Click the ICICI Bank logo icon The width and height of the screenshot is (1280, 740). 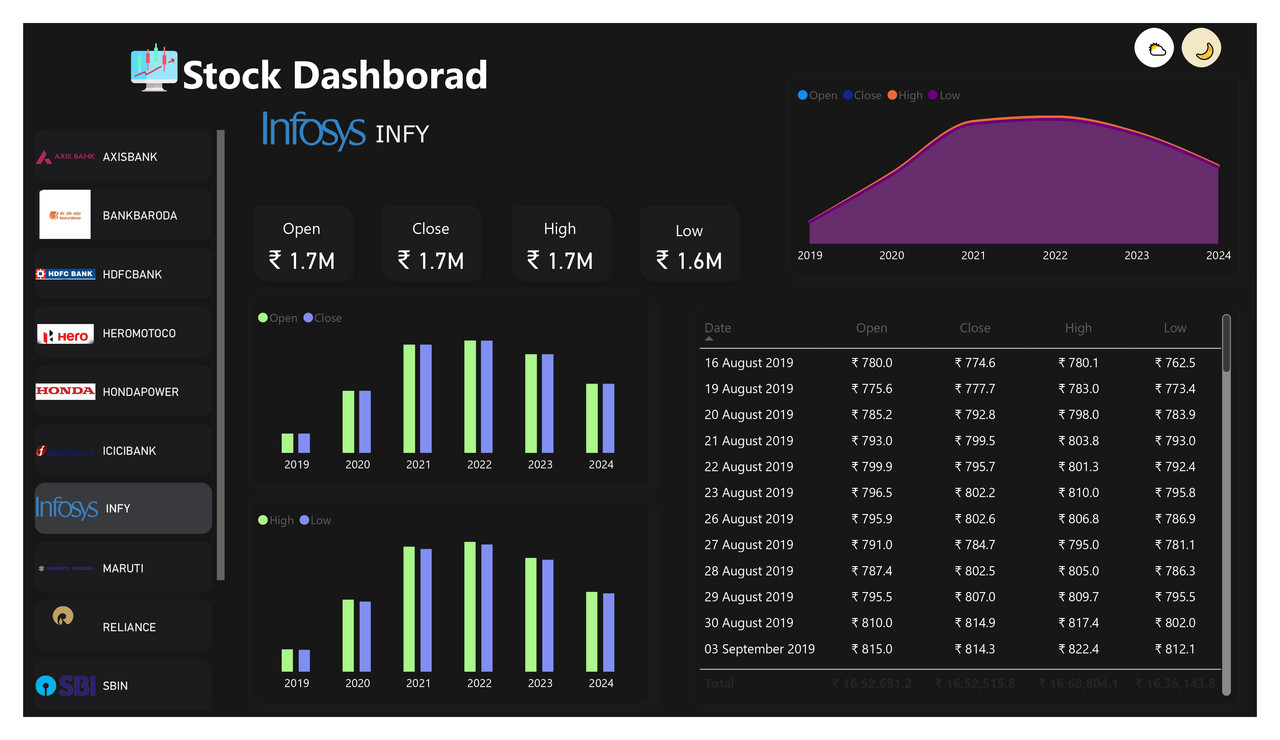65,450
